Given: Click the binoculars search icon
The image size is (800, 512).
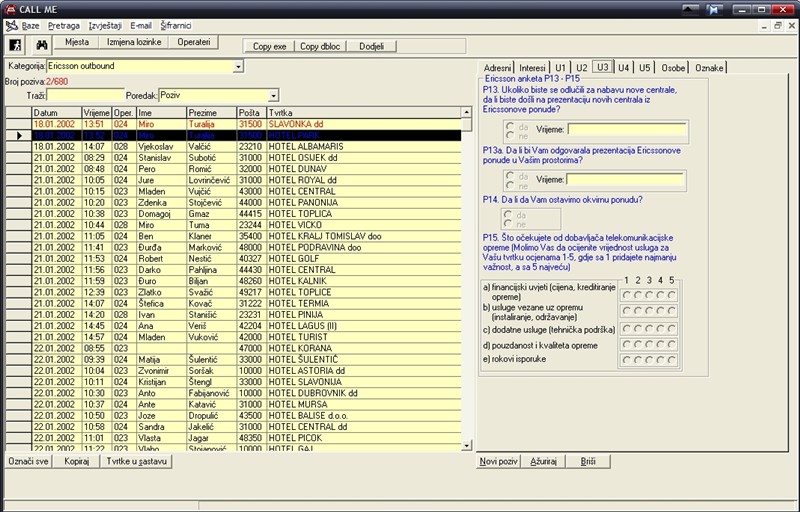Looking at the screenshot, I should (x=41, y=45).
